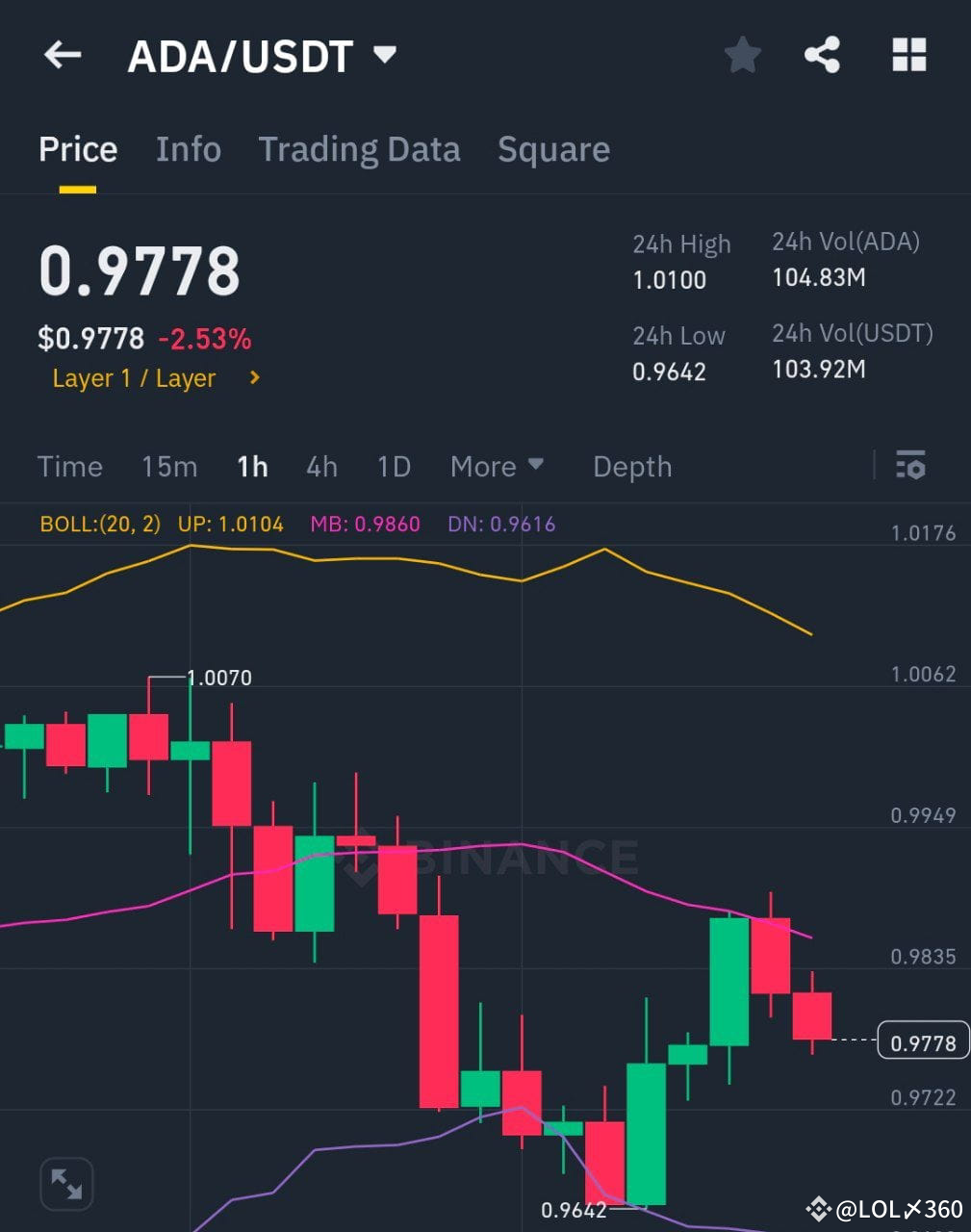Open chart indicator settings icon beside Depth
Image resolution: width=971 pixels, height=1232 pixels.
908,466
